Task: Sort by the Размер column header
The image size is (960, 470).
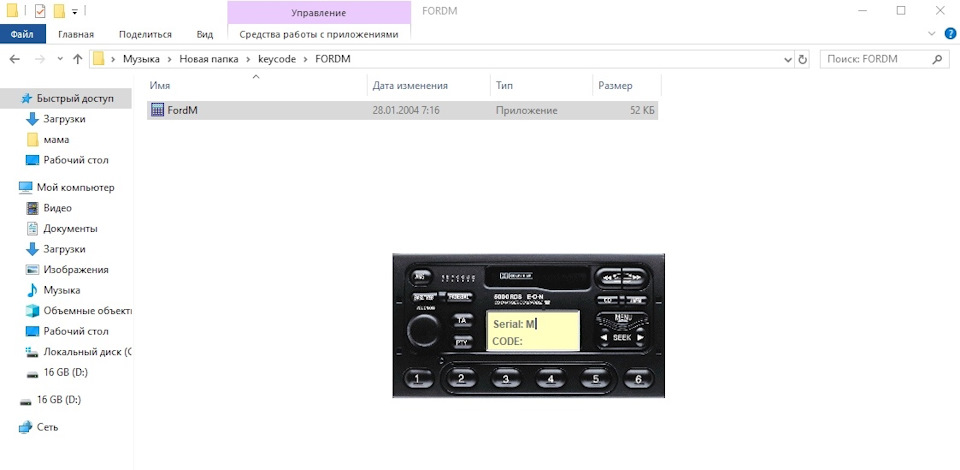Action: point(626,86)
